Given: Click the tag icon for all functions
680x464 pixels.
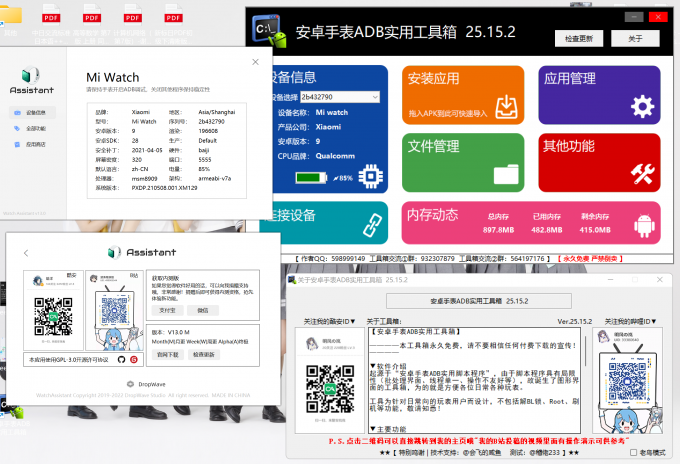Looking at the screenshot, I should (17, 128).
